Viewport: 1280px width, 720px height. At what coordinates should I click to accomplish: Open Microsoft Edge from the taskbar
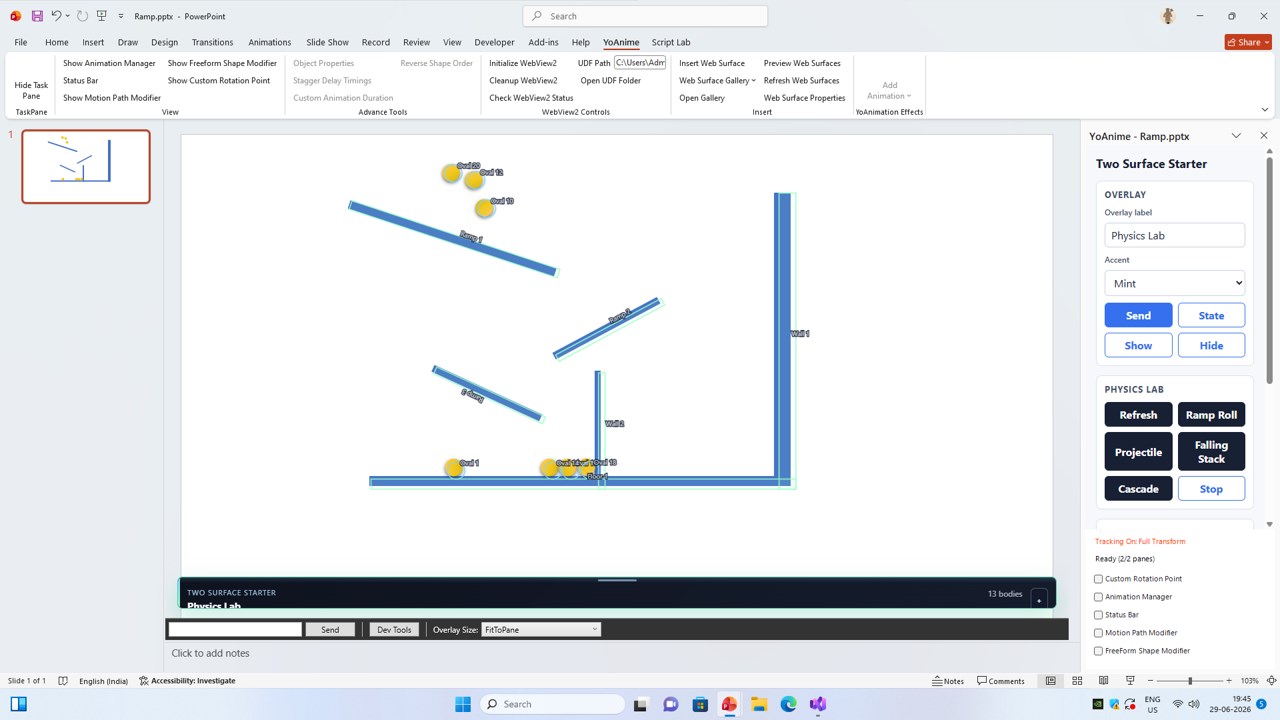point(788,704)
